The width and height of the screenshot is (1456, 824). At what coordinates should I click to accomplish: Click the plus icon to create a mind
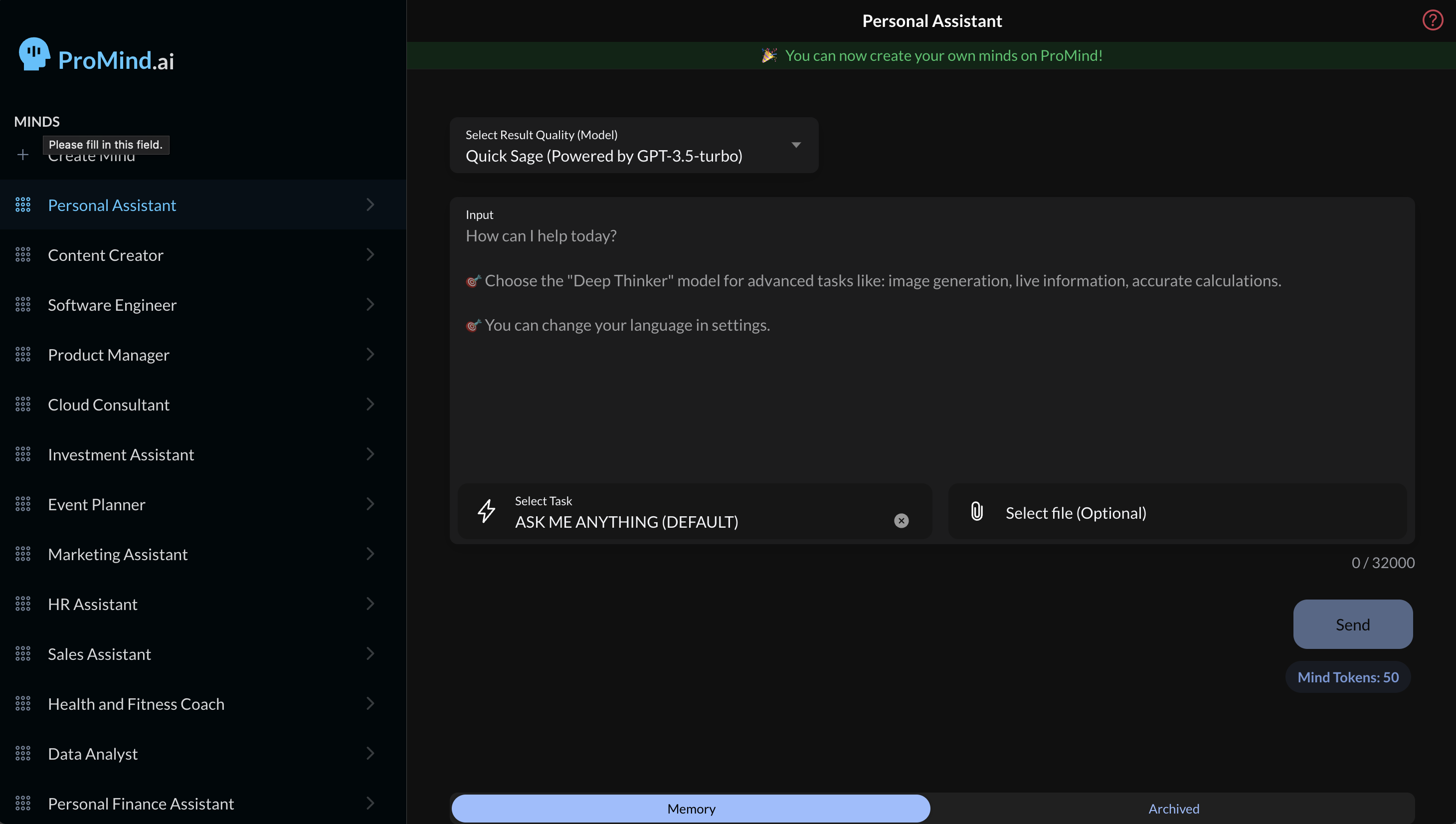pos(22,154)
